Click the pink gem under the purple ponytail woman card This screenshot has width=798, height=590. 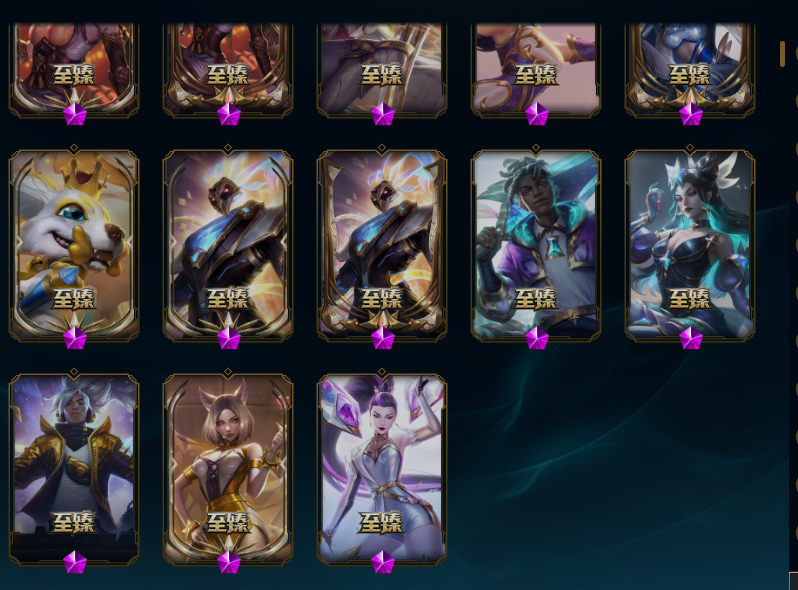tap(383, 562)
